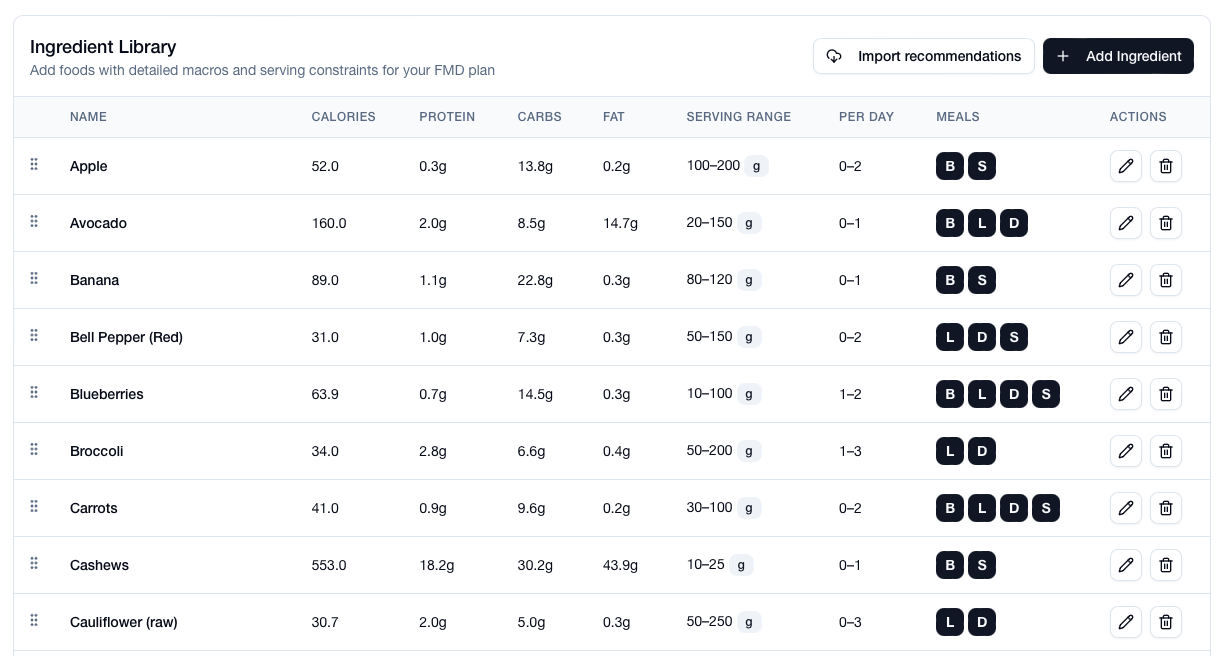Toggle the Lunch badge for Avocado

tap(982, 223)
